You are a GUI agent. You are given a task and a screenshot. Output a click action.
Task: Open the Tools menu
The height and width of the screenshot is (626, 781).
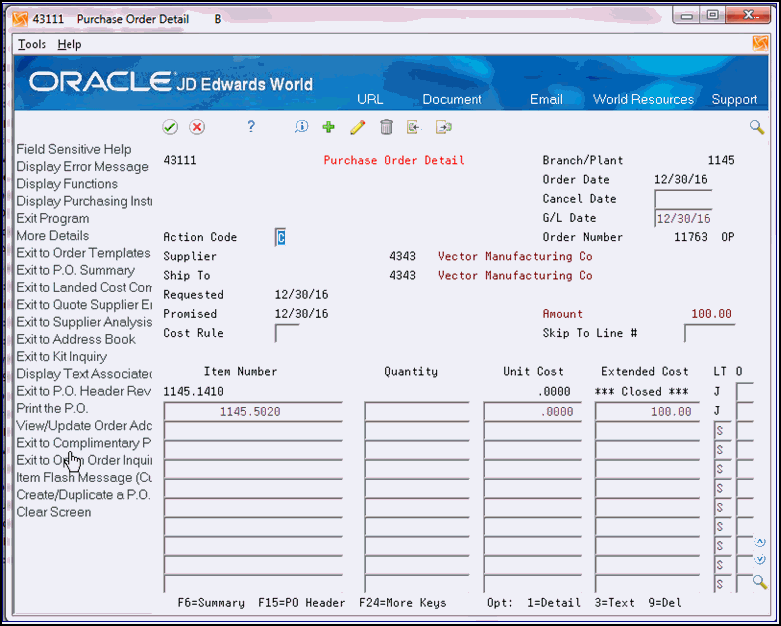32,44
